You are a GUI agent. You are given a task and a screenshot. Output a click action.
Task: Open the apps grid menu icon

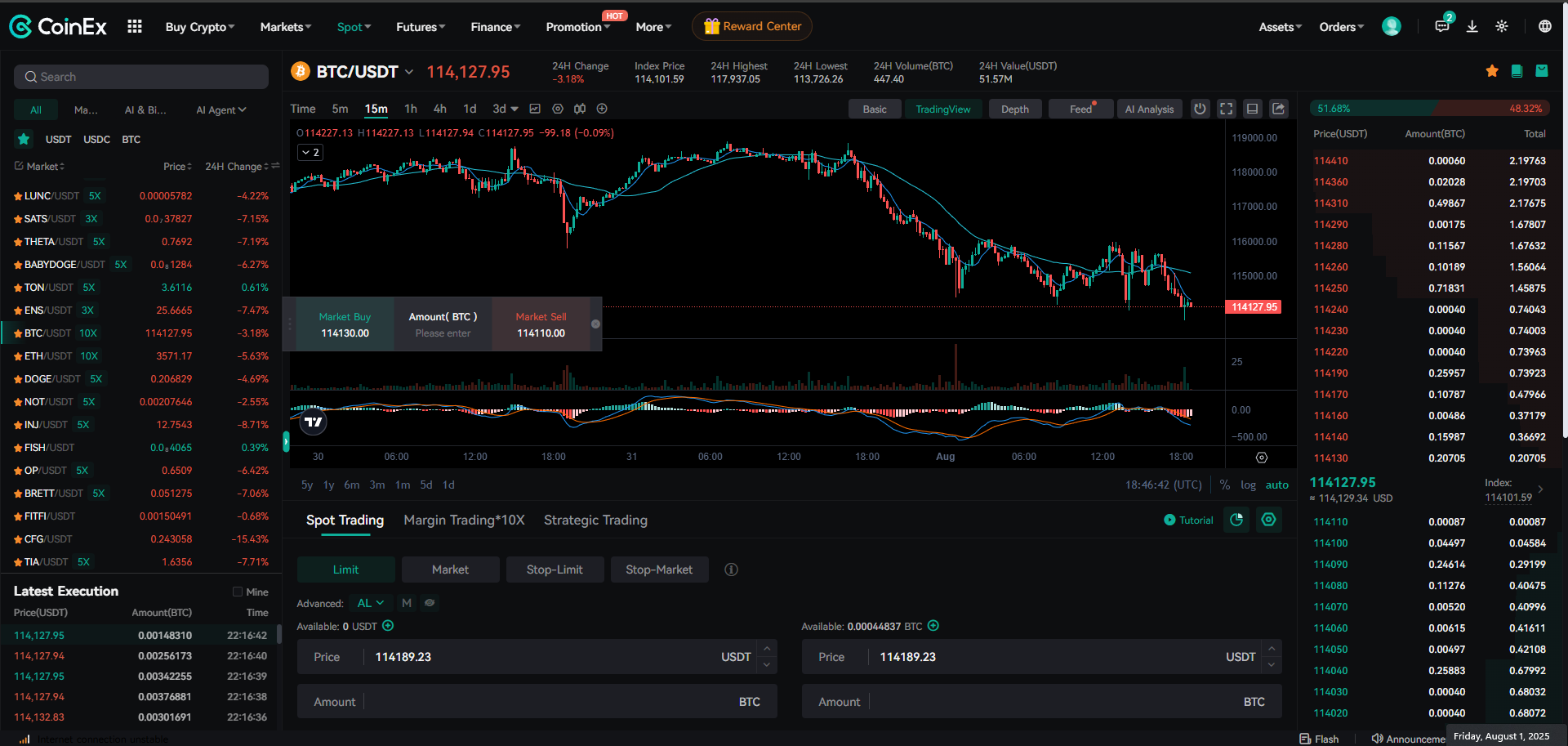pyautogui.click(x=135, y=26)
